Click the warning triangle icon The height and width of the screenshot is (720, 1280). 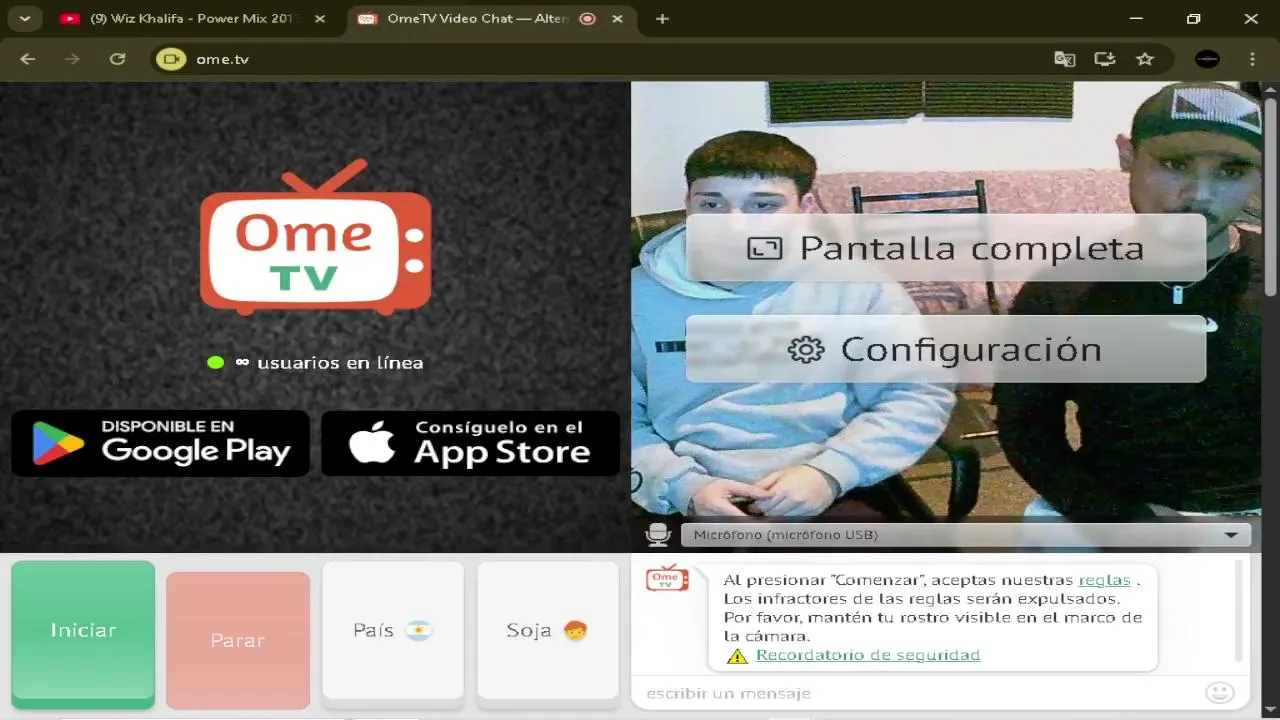tap(737, 656)
